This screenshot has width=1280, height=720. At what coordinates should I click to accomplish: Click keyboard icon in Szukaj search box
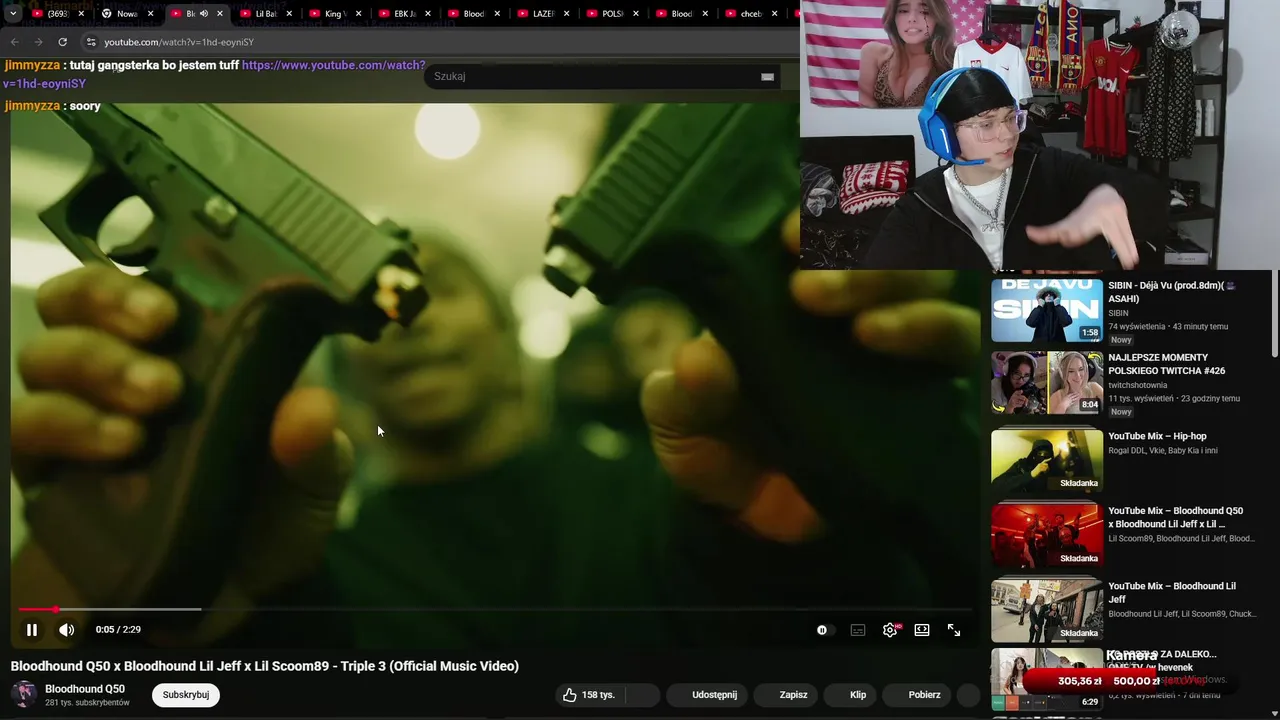coord(767,77)
